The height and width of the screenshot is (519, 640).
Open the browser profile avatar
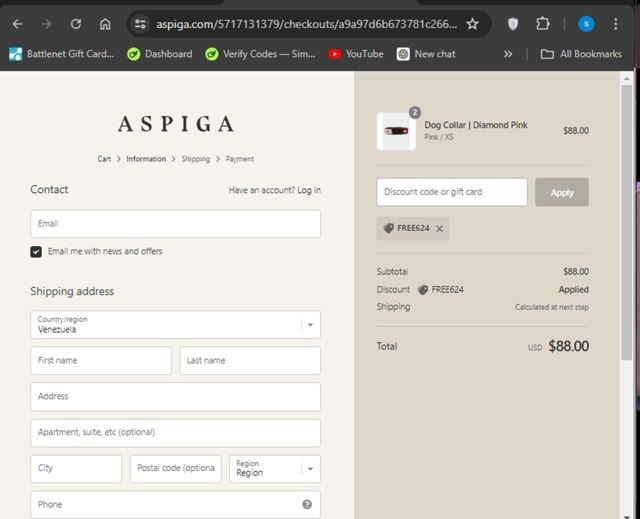586,24
